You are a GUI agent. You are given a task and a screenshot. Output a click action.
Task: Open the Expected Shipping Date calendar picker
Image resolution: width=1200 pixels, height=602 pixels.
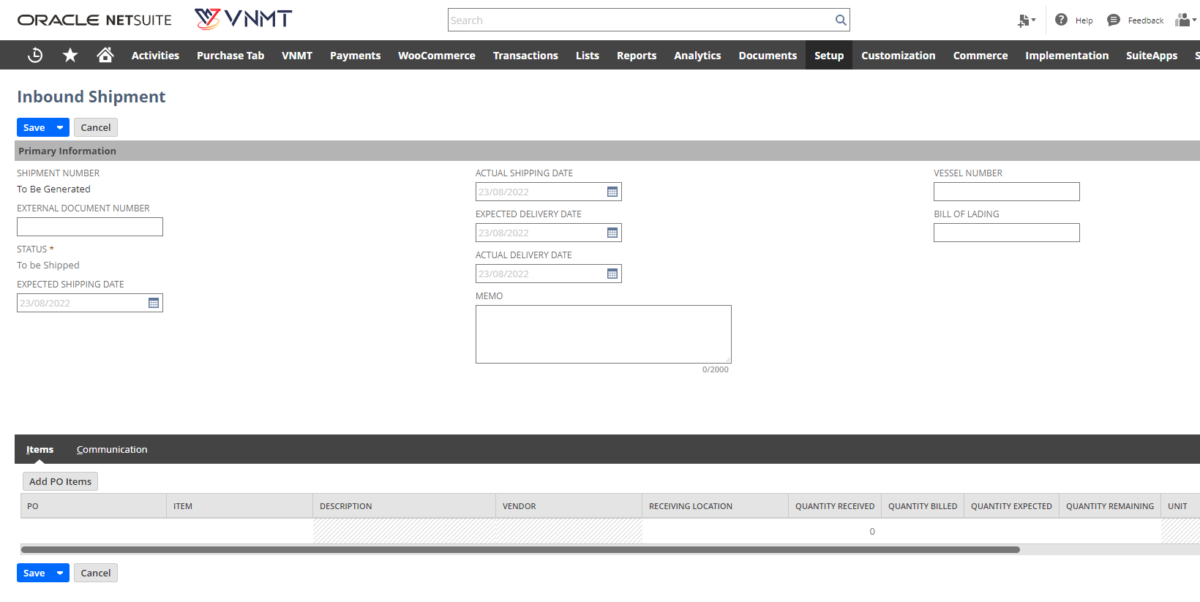click(155, 302)
